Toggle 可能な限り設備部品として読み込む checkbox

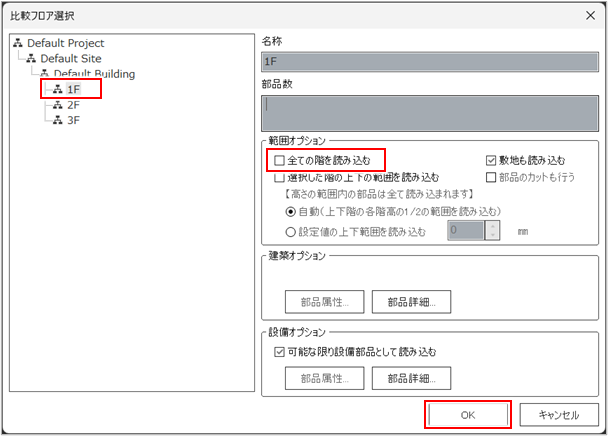(280, 352)
